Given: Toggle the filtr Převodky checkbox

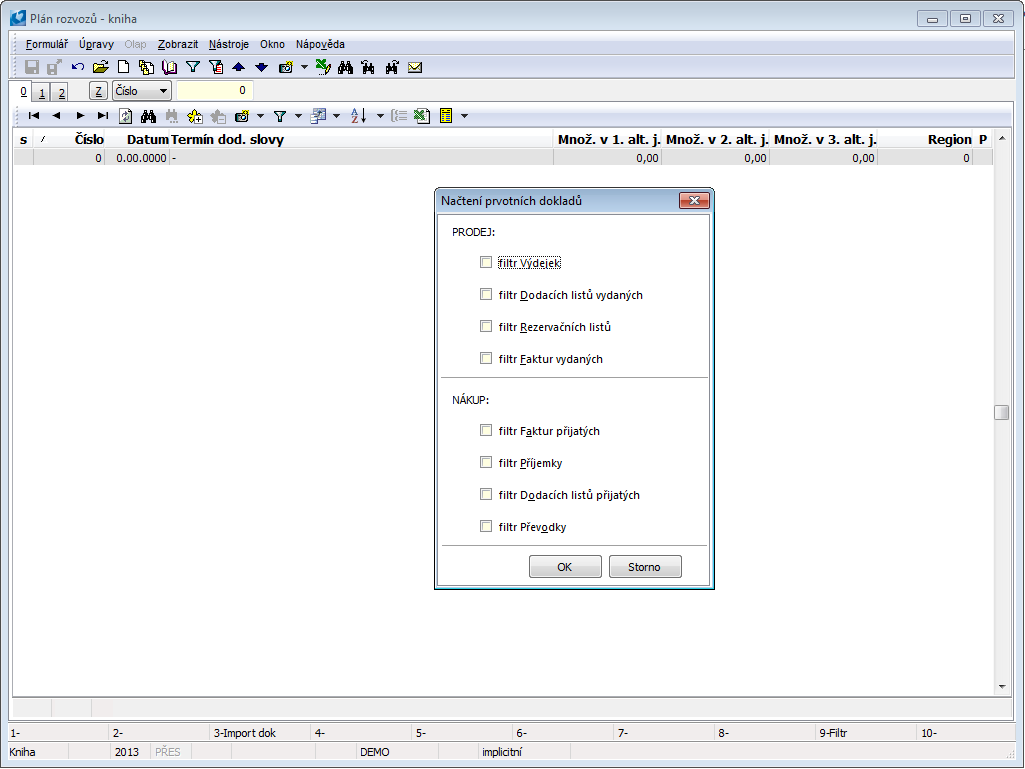Looking at the screenshot, I should [x=486, y=526].
